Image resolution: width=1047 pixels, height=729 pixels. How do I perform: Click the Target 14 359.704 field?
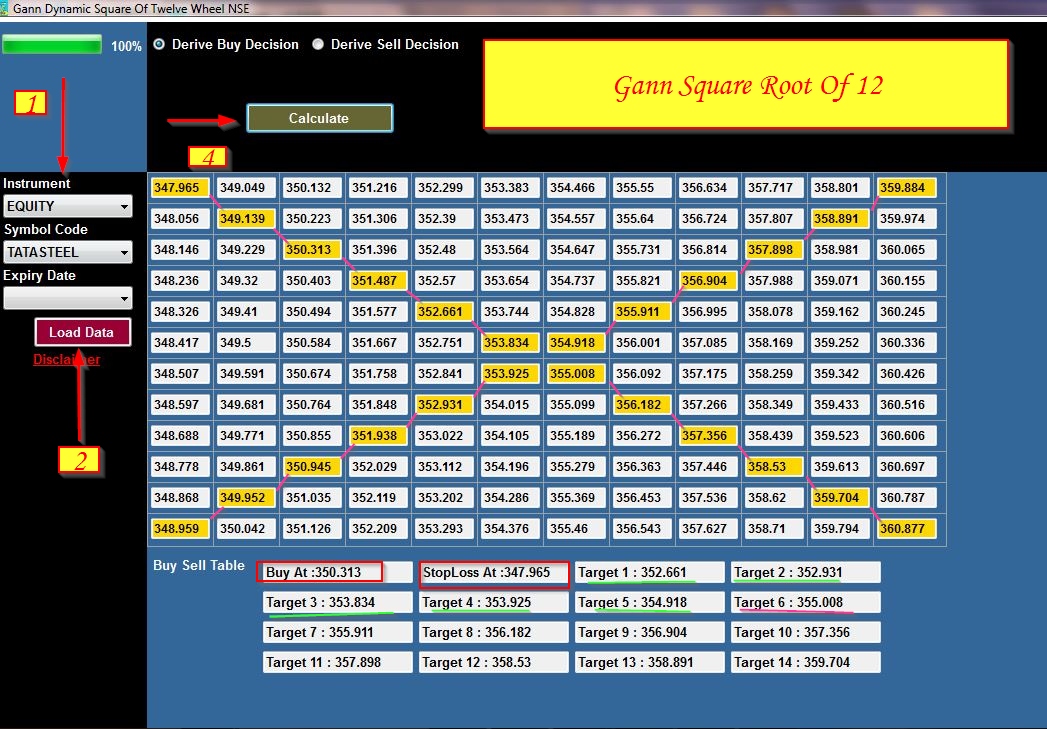tap(804, 662)
